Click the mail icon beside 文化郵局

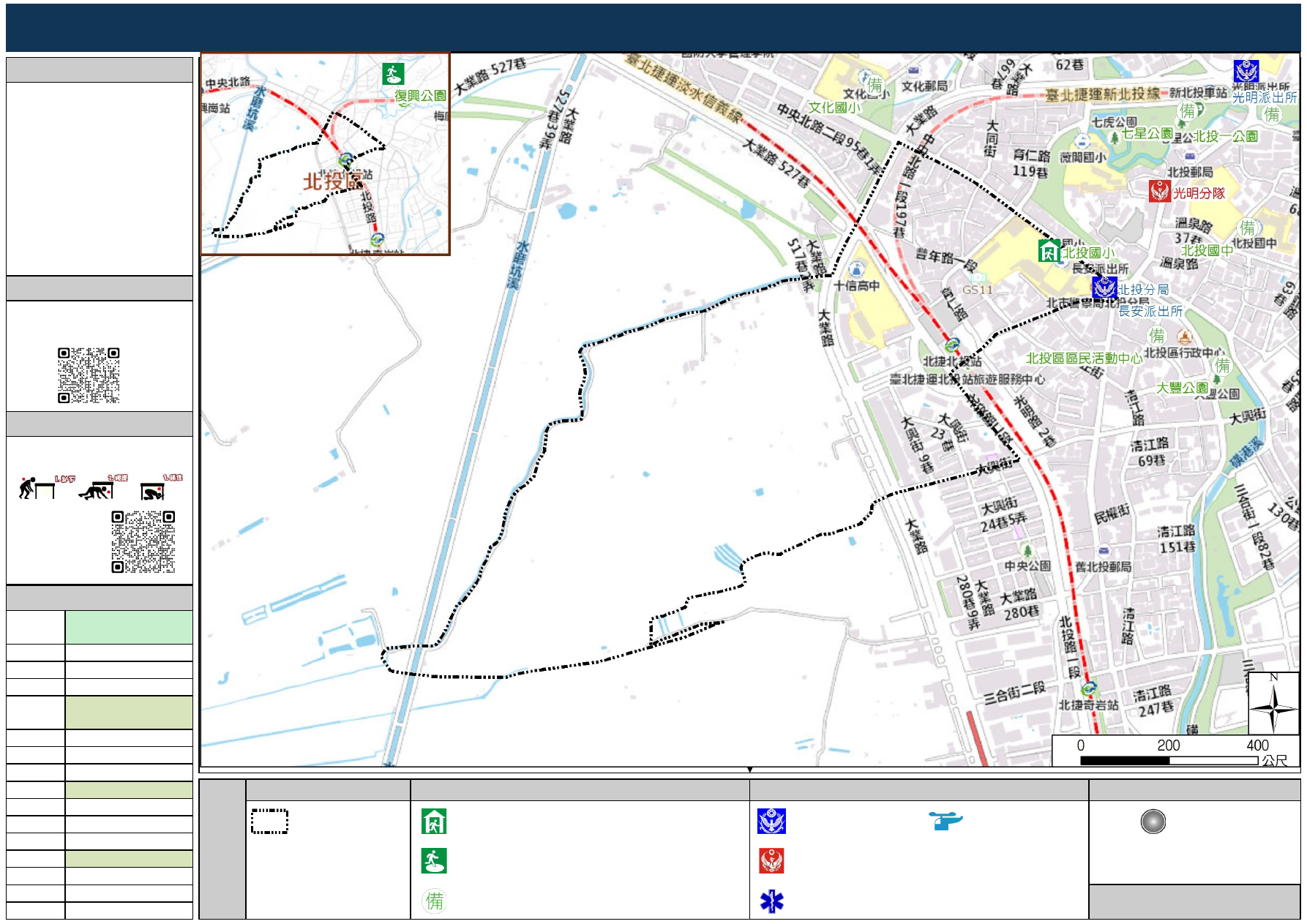pos(913,71)
